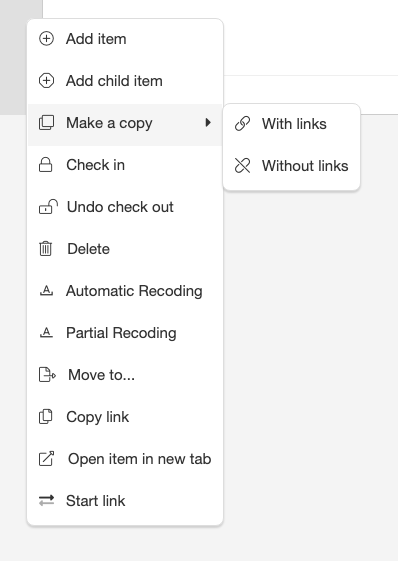The image size is (398, 561).
Task: Choose the Partial Recoding option
Action: 125,332
